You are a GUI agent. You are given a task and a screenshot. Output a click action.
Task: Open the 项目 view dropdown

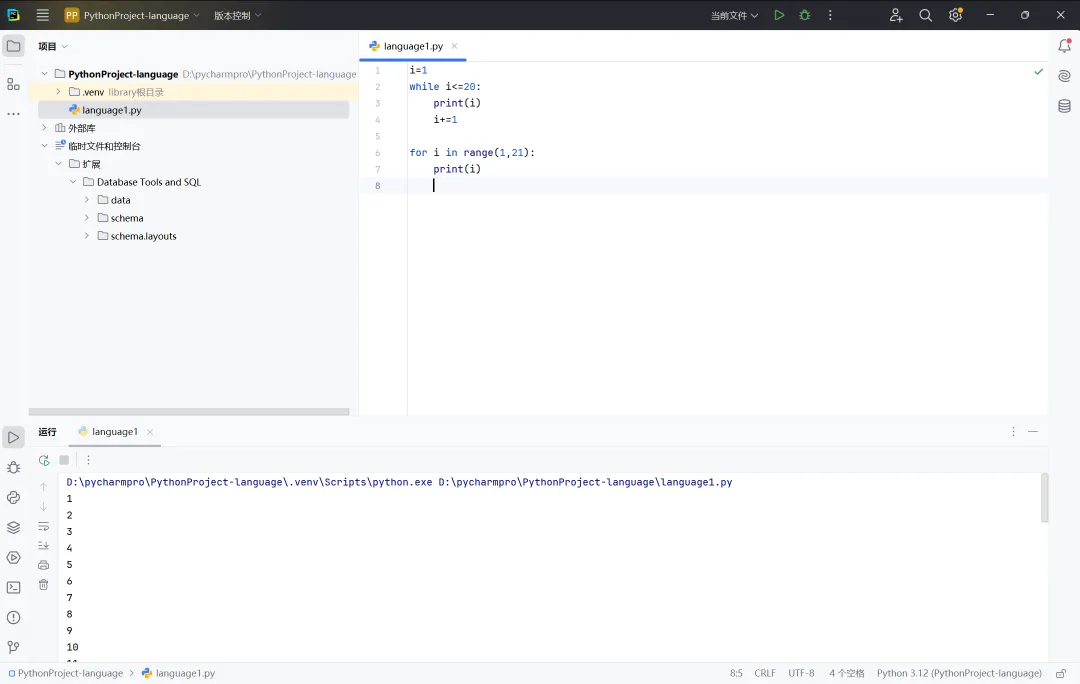(x=53, y=46)
